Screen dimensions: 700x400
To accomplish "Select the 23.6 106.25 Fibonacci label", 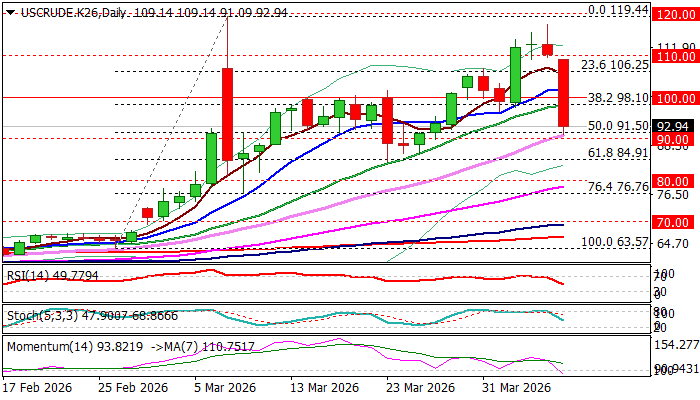I will (x=616, y=64).
